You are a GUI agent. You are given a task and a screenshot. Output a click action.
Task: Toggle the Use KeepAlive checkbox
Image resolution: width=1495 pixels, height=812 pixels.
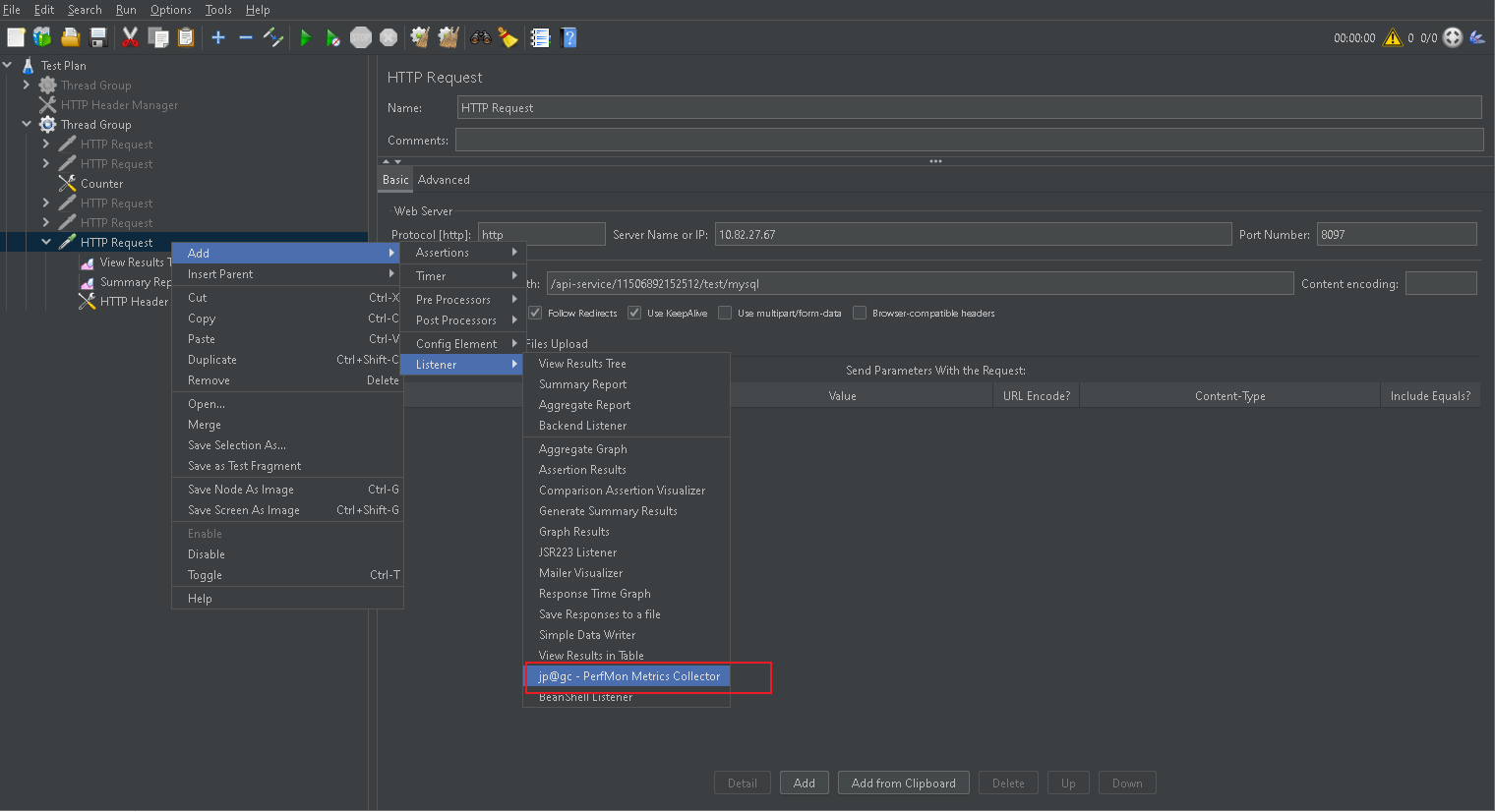634,313
